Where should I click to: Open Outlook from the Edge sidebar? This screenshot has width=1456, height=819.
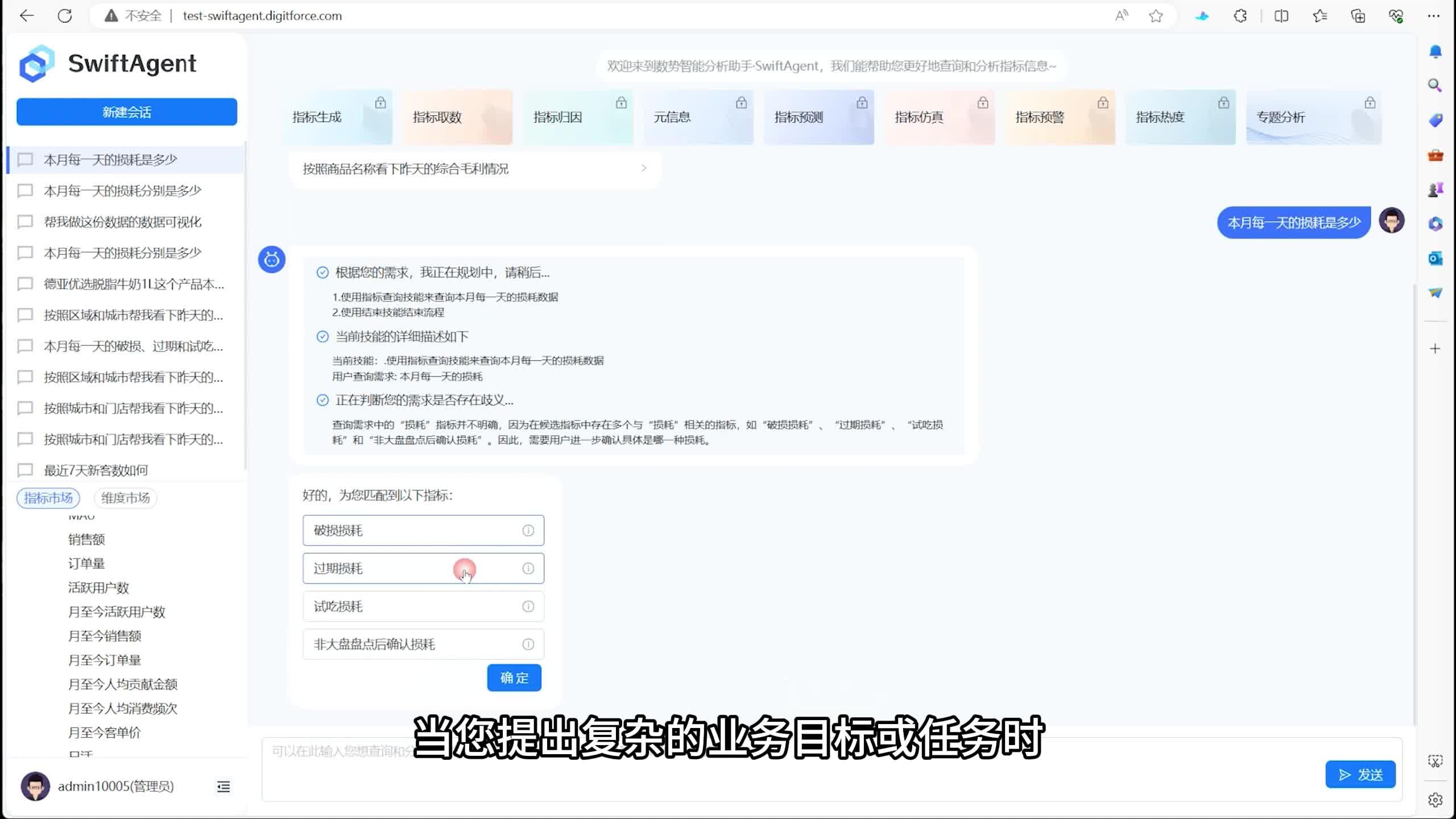point(1435,259)
